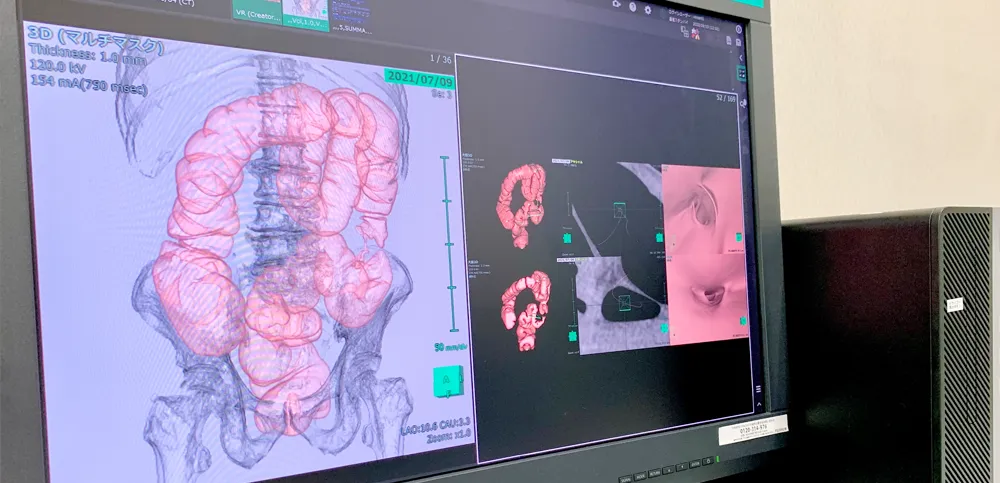Viewport: 1000px width, 483px height.
Task: Click the camera capture icon in top bar
Action: coord(617,4)
